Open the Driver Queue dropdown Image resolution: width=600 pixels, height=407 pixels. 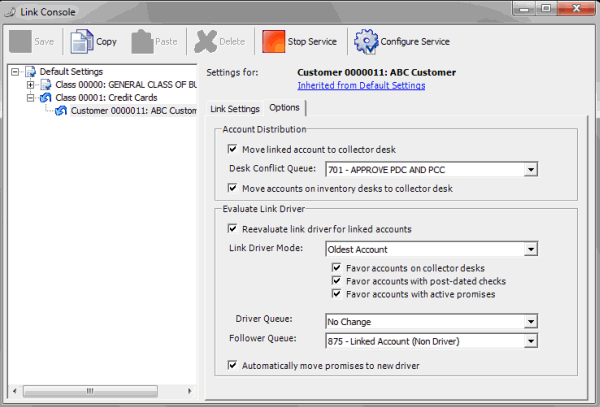pos(530,321)
